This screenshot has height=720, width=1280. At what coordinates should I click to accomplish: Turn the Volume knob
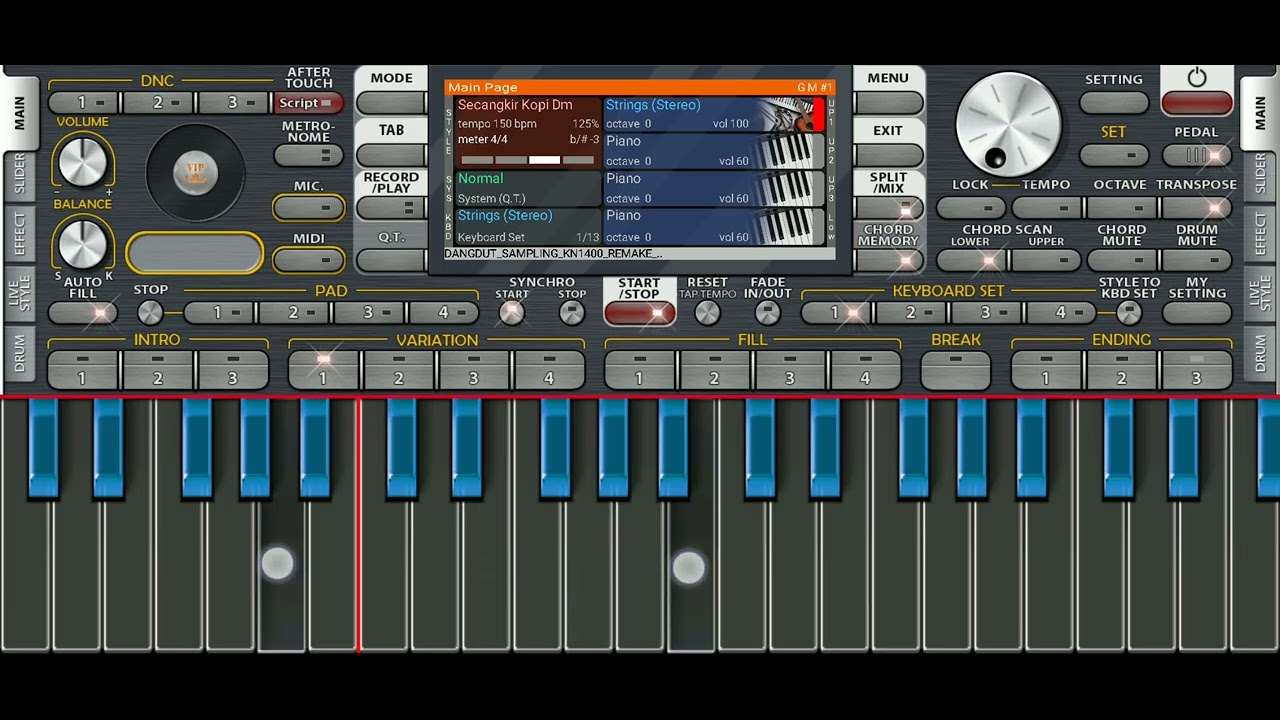(83, 161)
